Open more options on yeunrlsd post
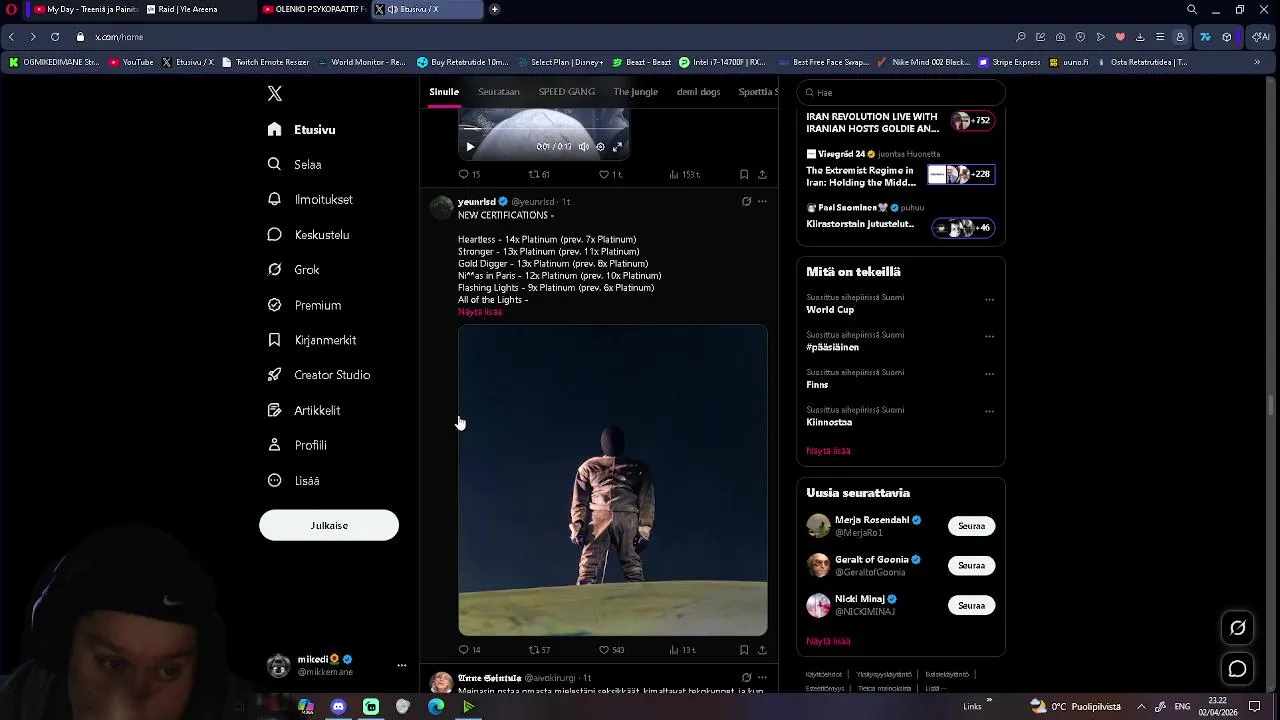The image size is (1280, 720). pyautogui.click(x=762, y=201)
